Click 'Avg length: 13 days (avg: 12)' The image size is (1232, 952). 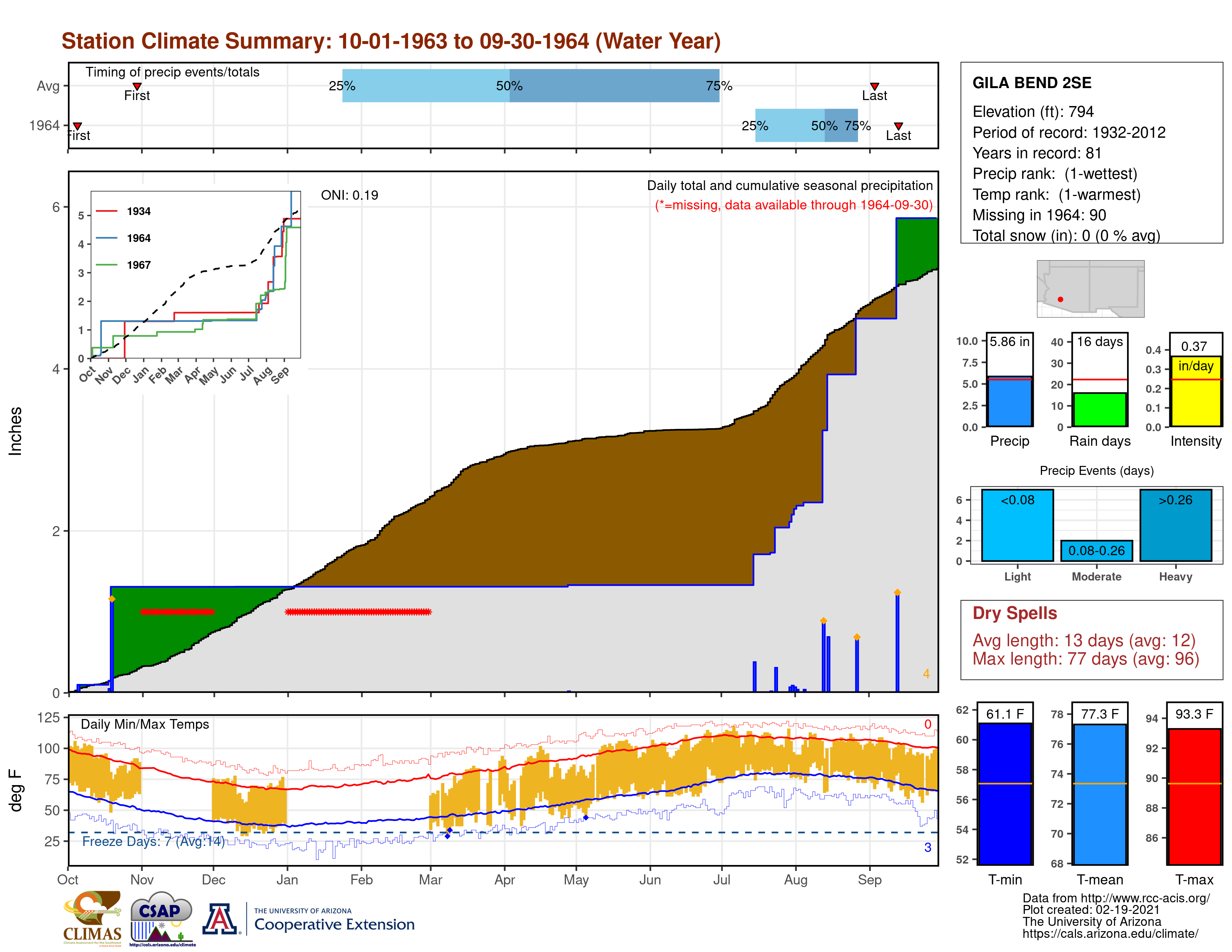1084,641
